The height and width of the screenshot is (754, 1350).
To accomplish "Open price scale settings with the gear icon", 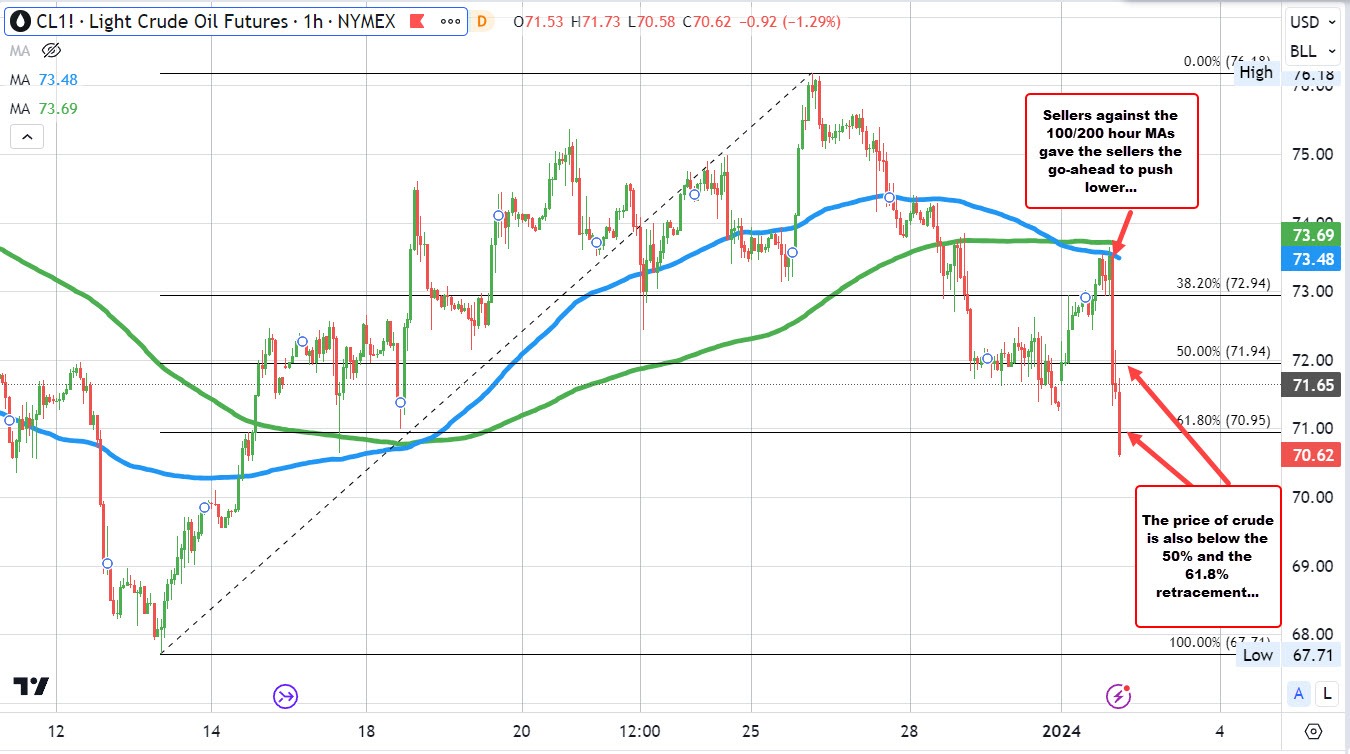I will click(x=1312, y=731).
